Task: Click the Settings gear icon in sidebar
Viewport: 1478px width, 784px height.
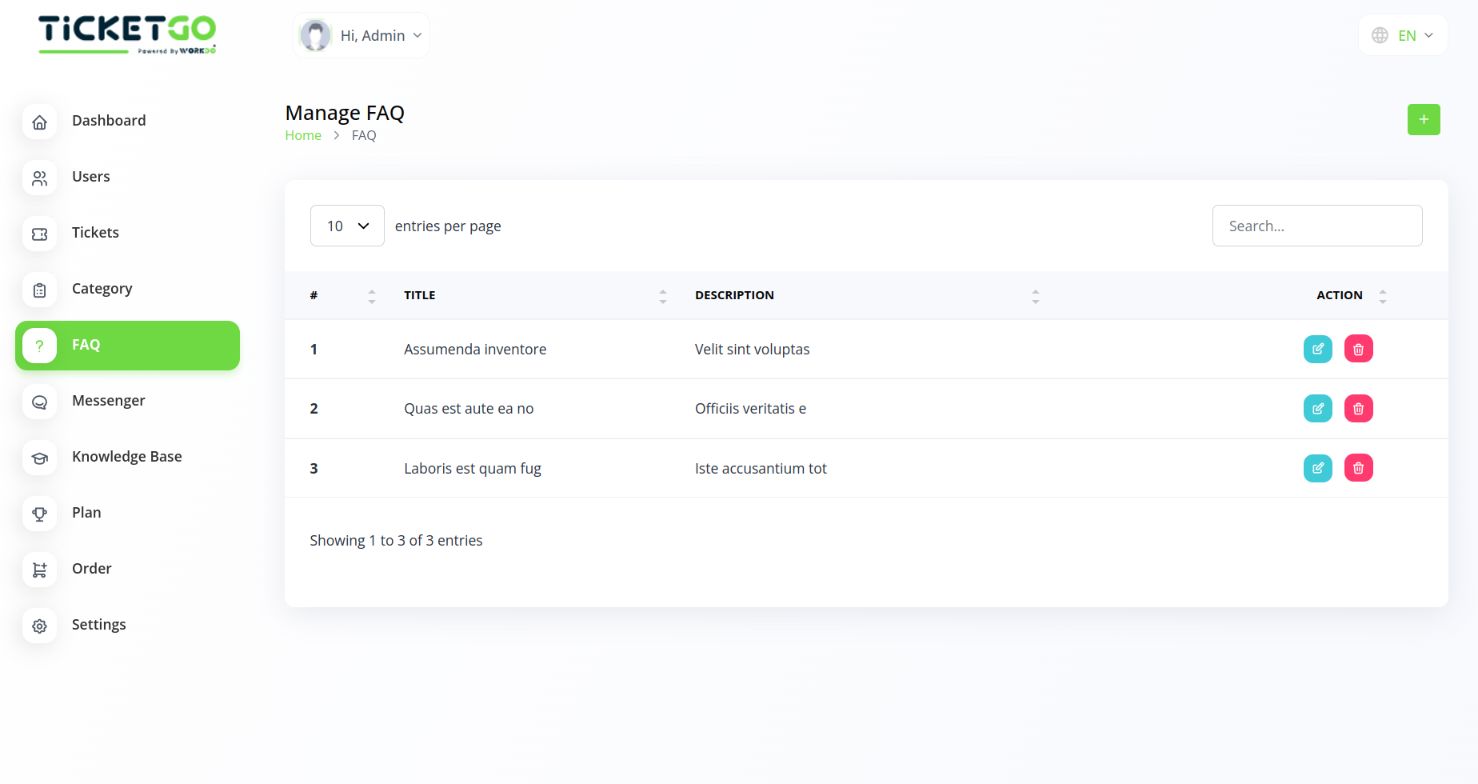Action: (x=39, y=626)
